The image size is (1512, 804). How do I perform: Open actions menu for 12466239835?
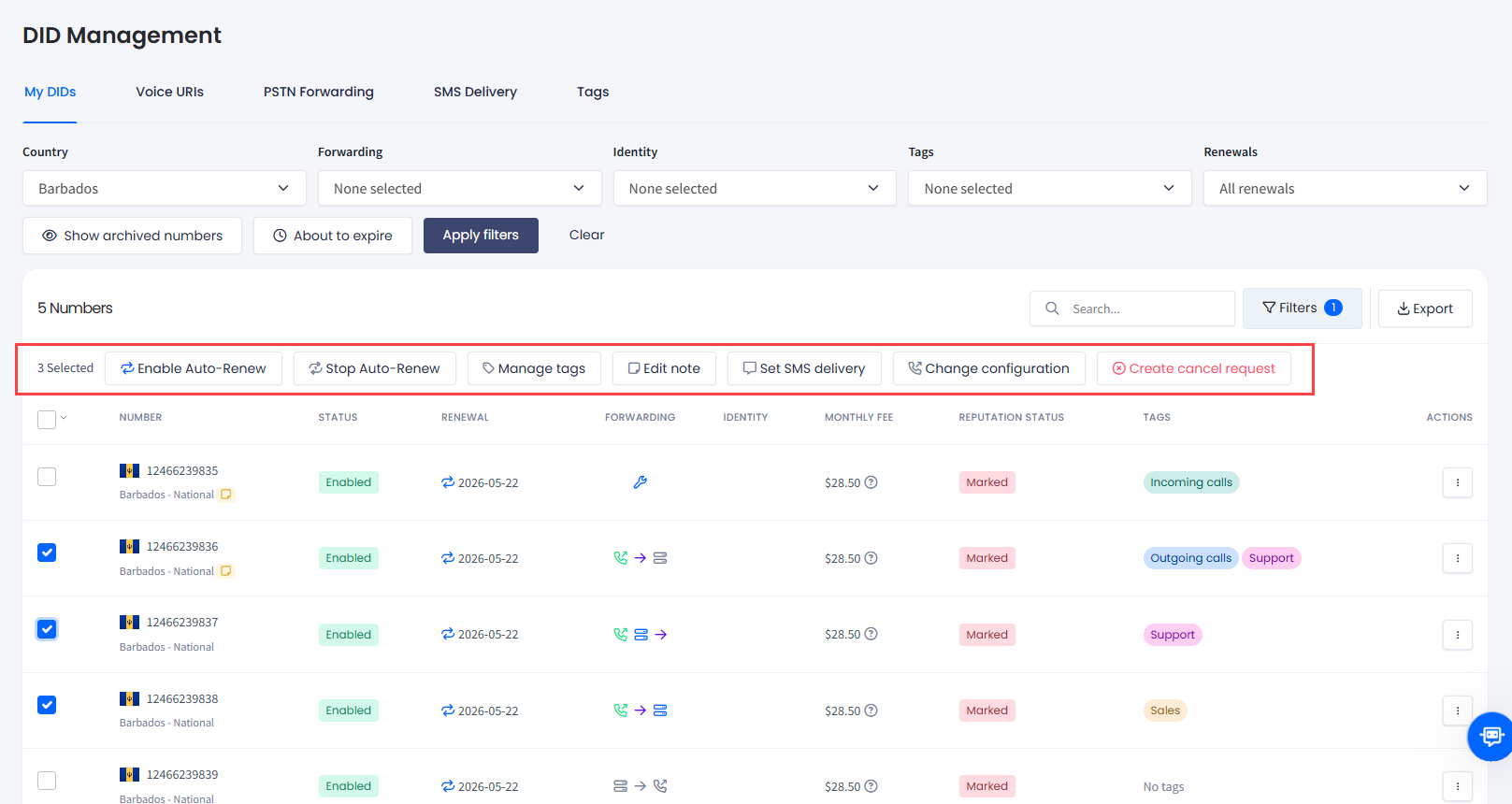tap(1458, 482)
